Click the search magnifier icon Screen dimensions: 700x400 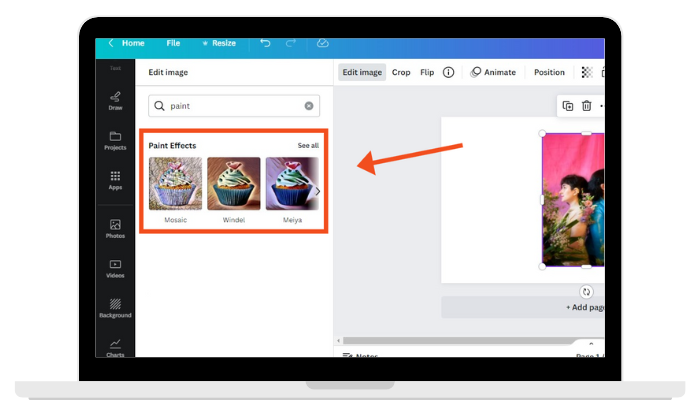pyautogui.click(x=159, y=106)
